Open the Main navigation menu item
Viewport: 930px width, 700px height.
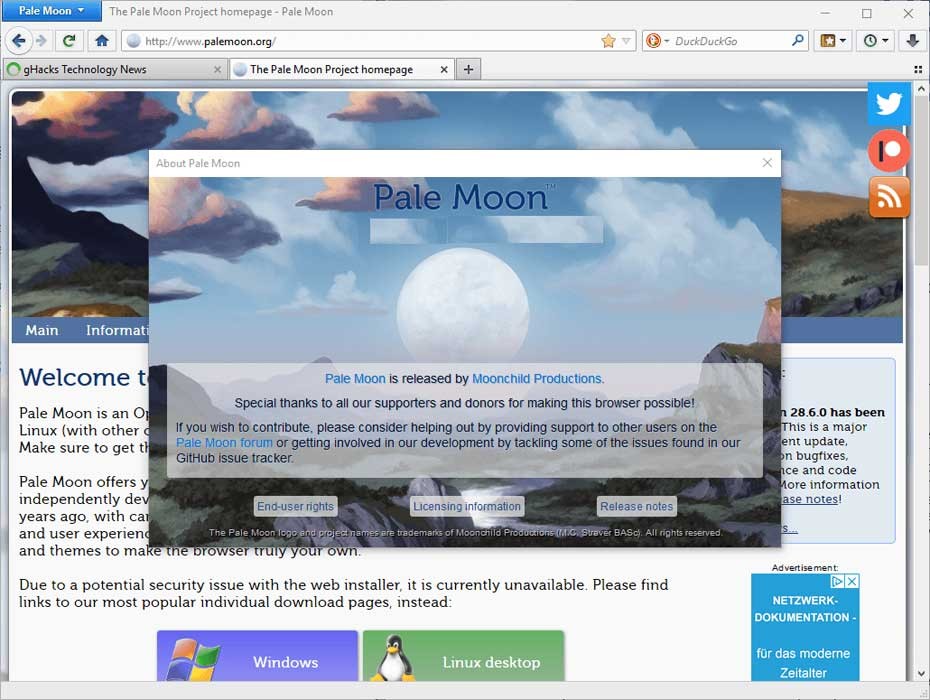coord(42,330)
